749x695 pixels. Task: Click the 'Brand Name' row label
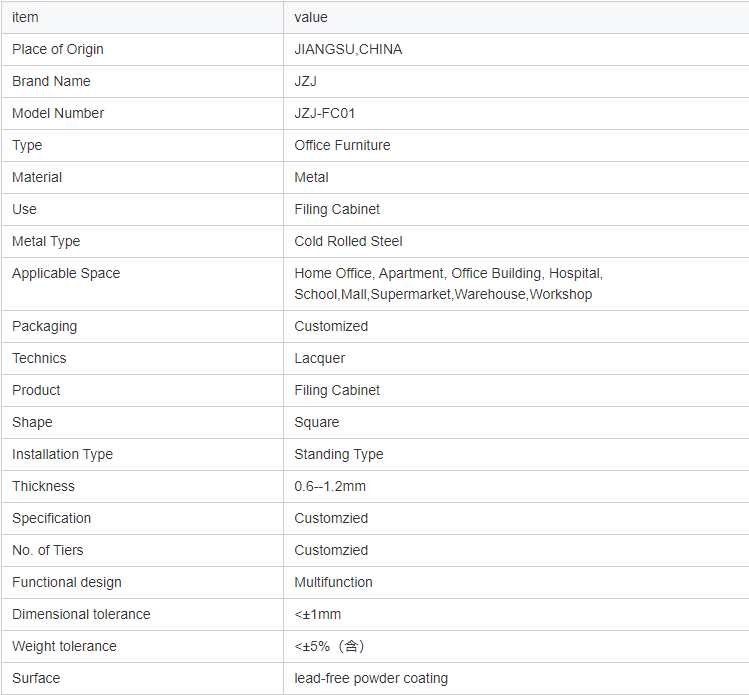pos(51,81)
